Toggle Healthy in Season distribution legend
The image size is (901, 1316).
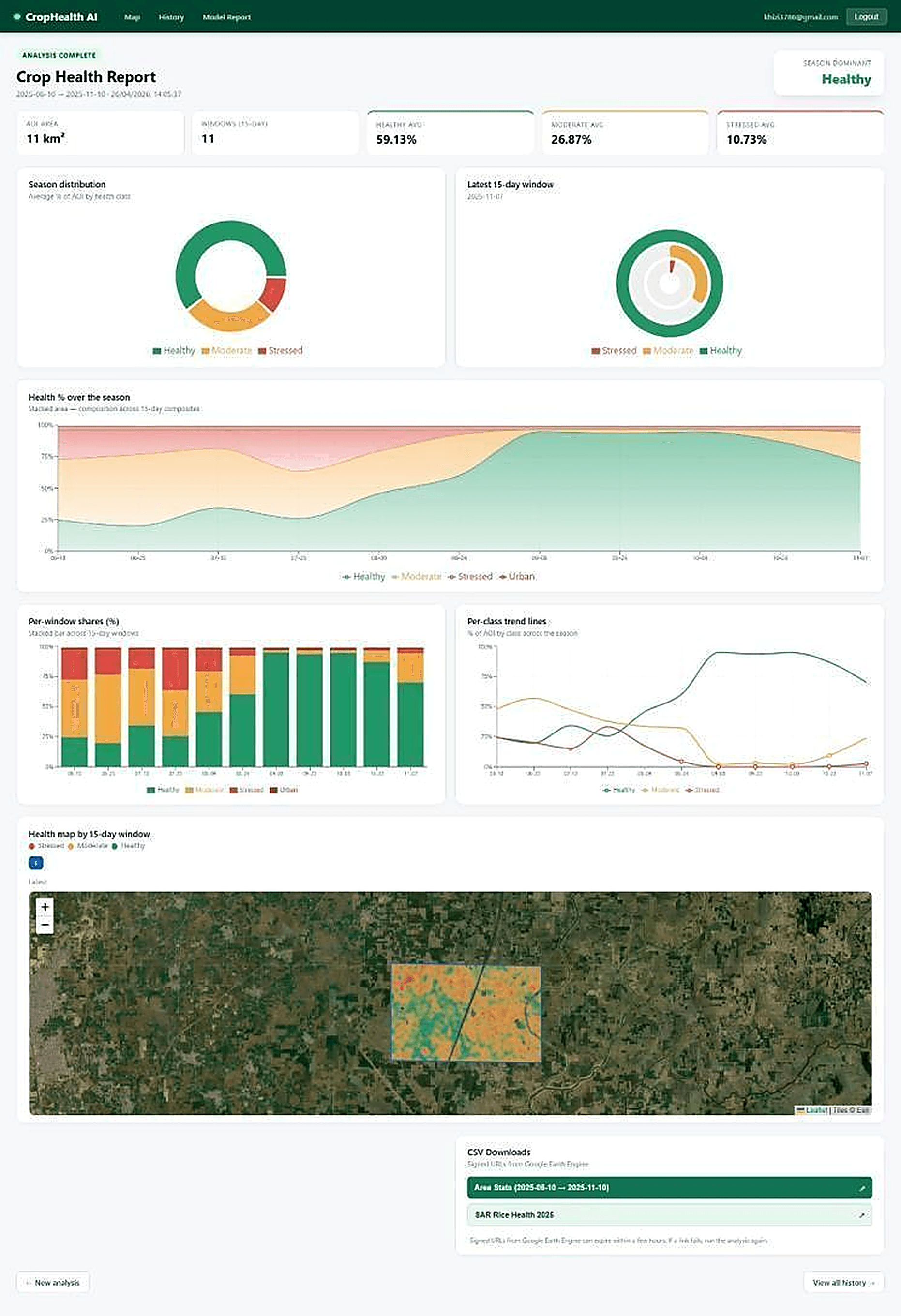coord(174,350)
